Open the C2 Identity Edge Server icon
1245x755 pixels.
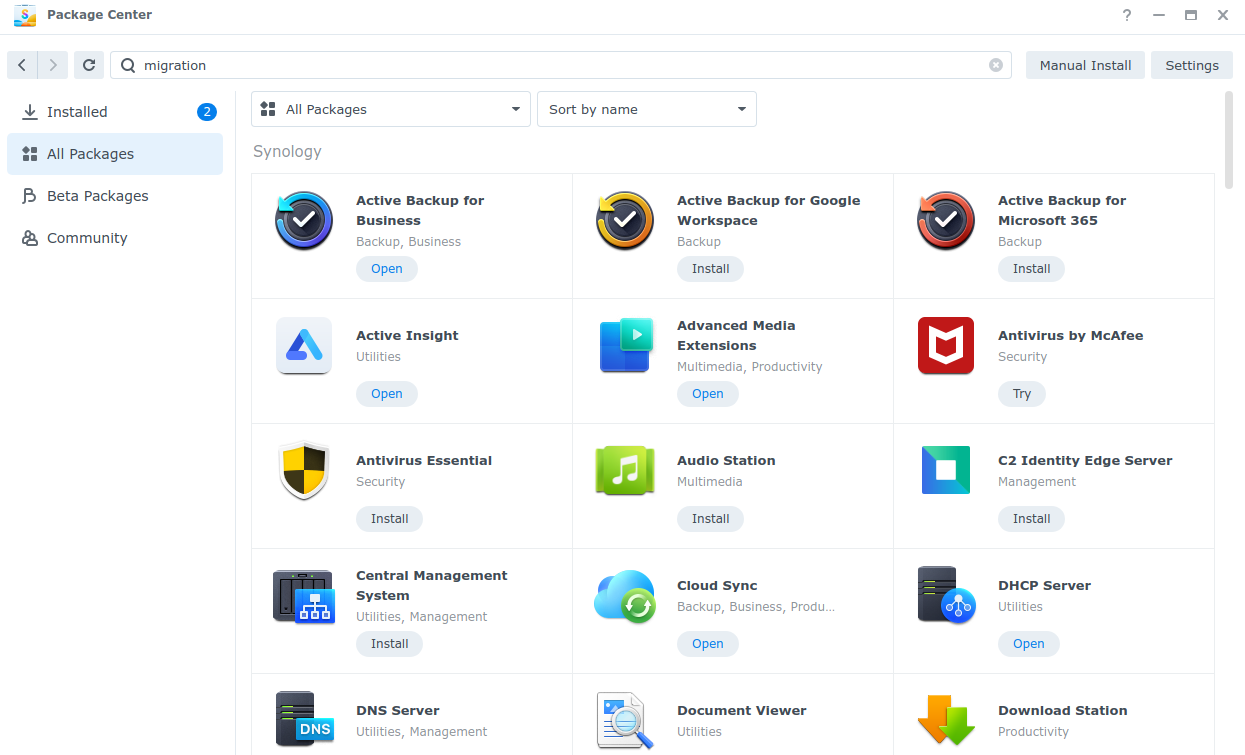[x=946, y=470]
